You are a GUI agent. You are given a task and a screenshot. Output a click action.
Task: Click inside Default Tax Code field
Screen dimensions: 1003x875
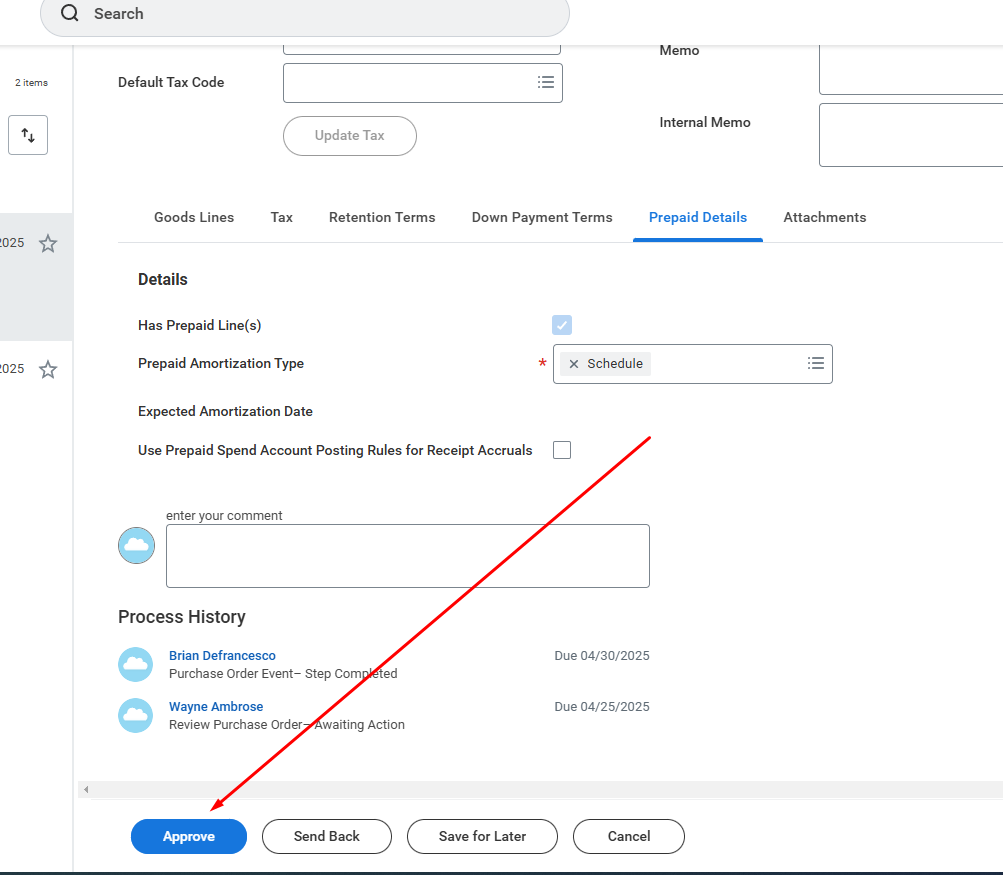[x=405, y=83]
